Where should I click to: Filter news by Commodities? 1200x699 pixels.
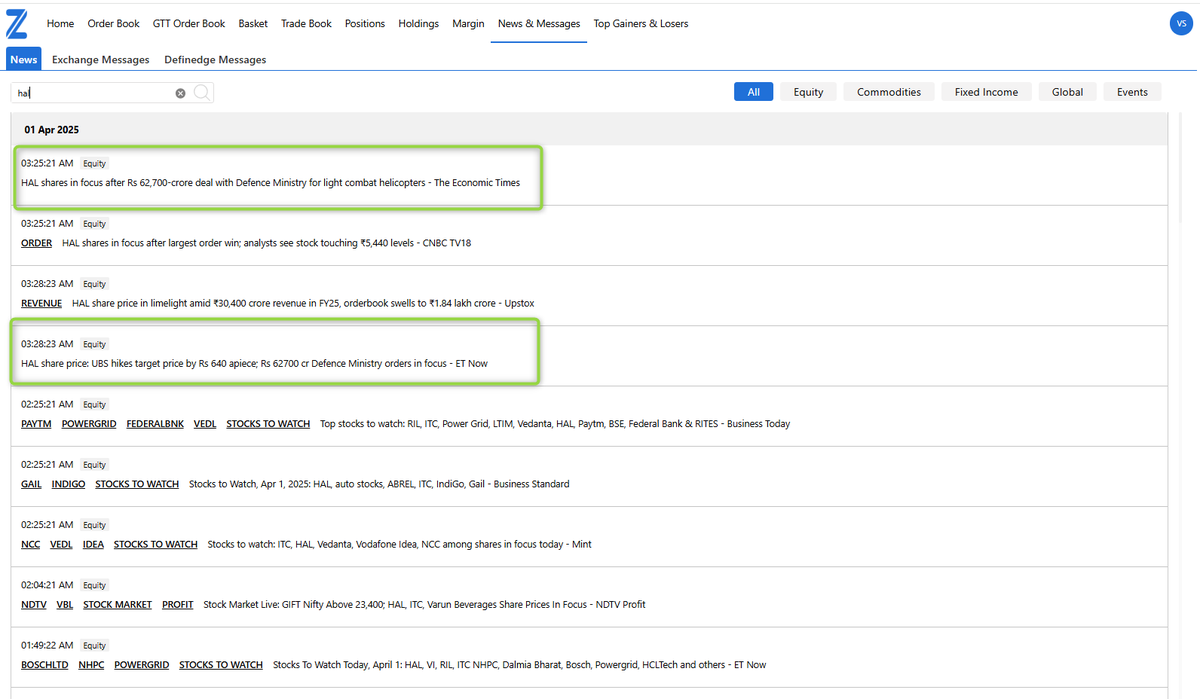tap(889, 92)
